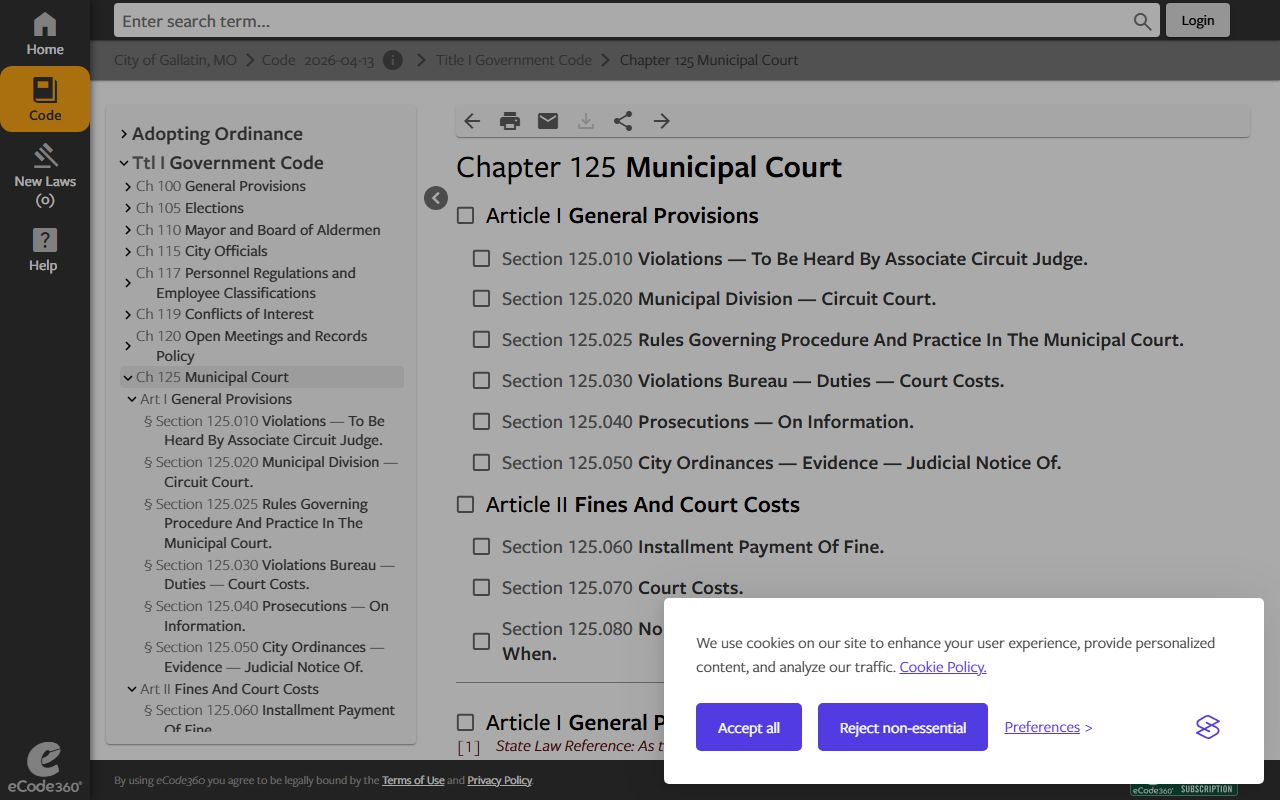Expand Ch 110 Mayor and Board chevron
This screenshot has width=1280, height=800.
(x=128, y=230)
